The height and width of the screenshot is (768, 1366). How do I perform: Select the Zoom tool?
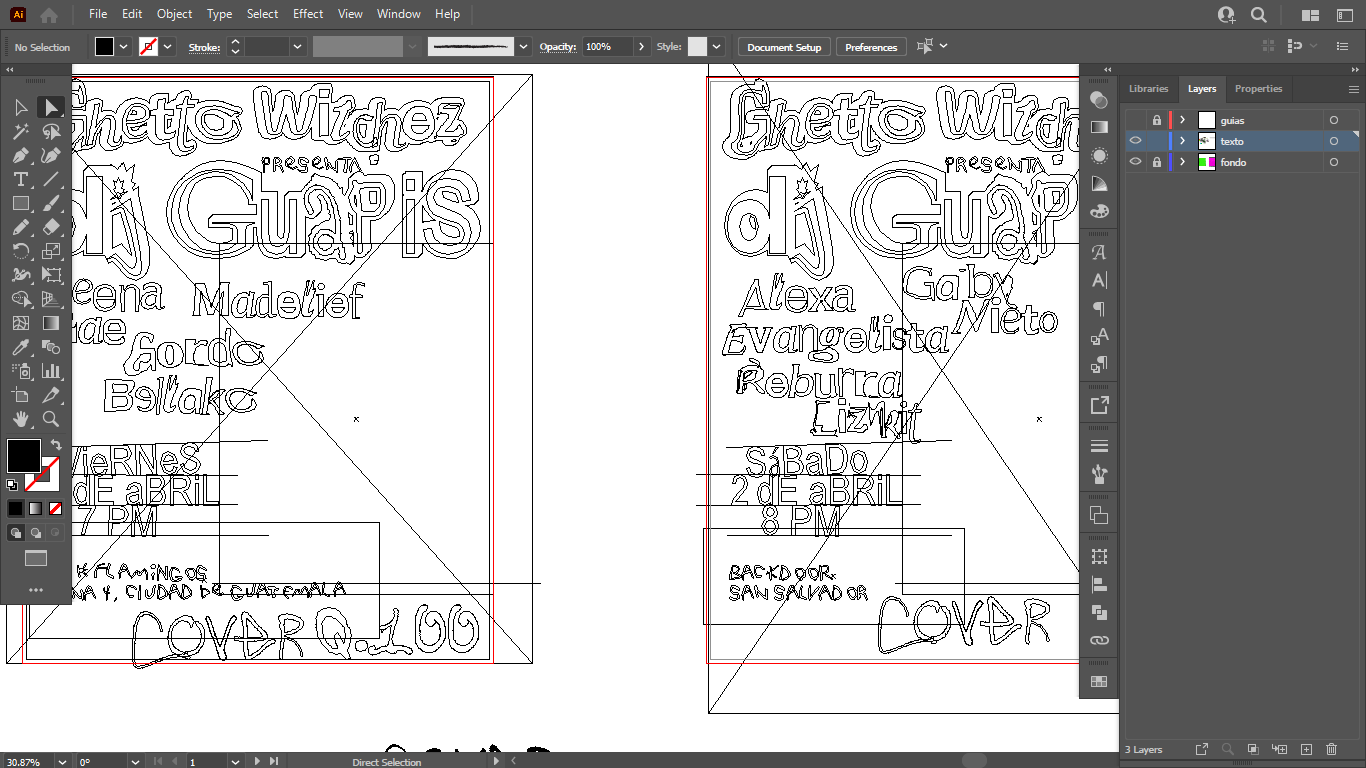point(51,419)
